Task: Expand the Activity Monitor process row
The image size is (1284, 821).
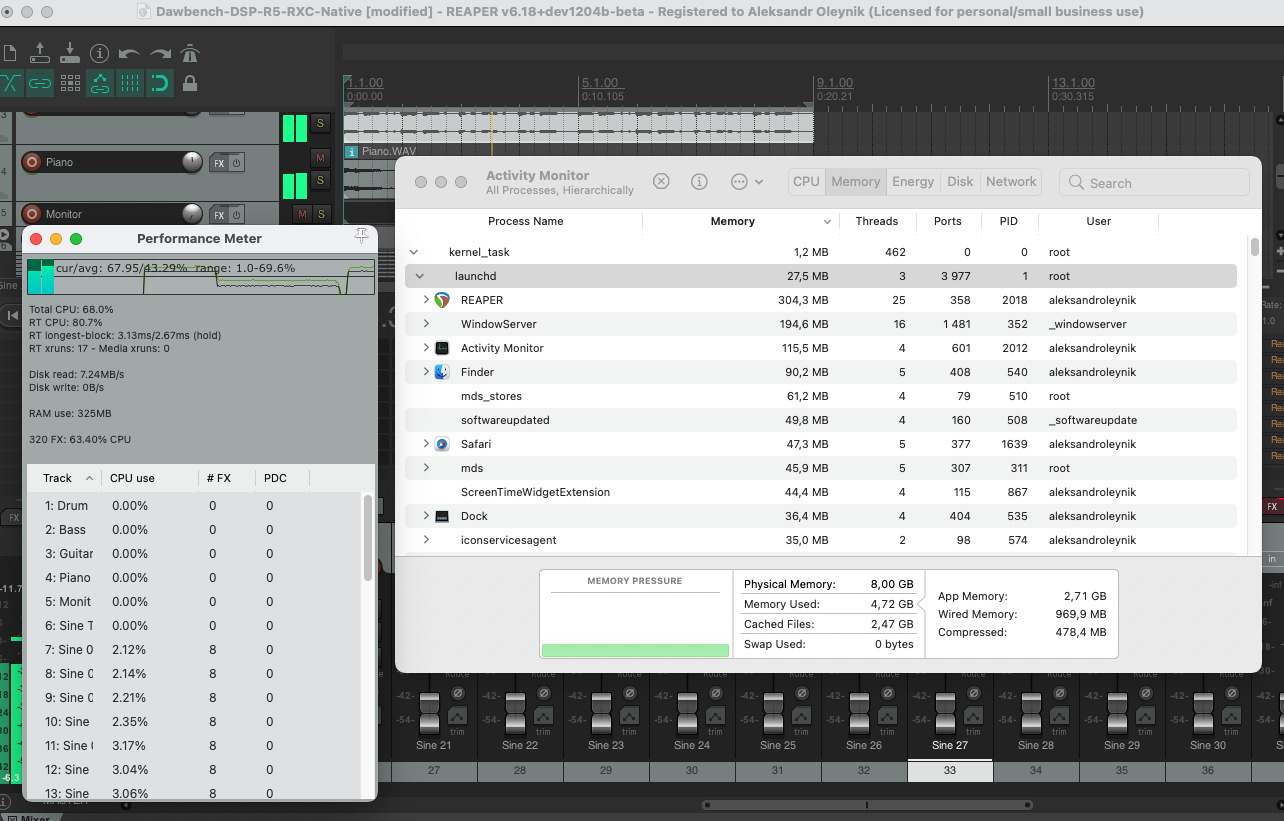Action: [x=426, y=348]
